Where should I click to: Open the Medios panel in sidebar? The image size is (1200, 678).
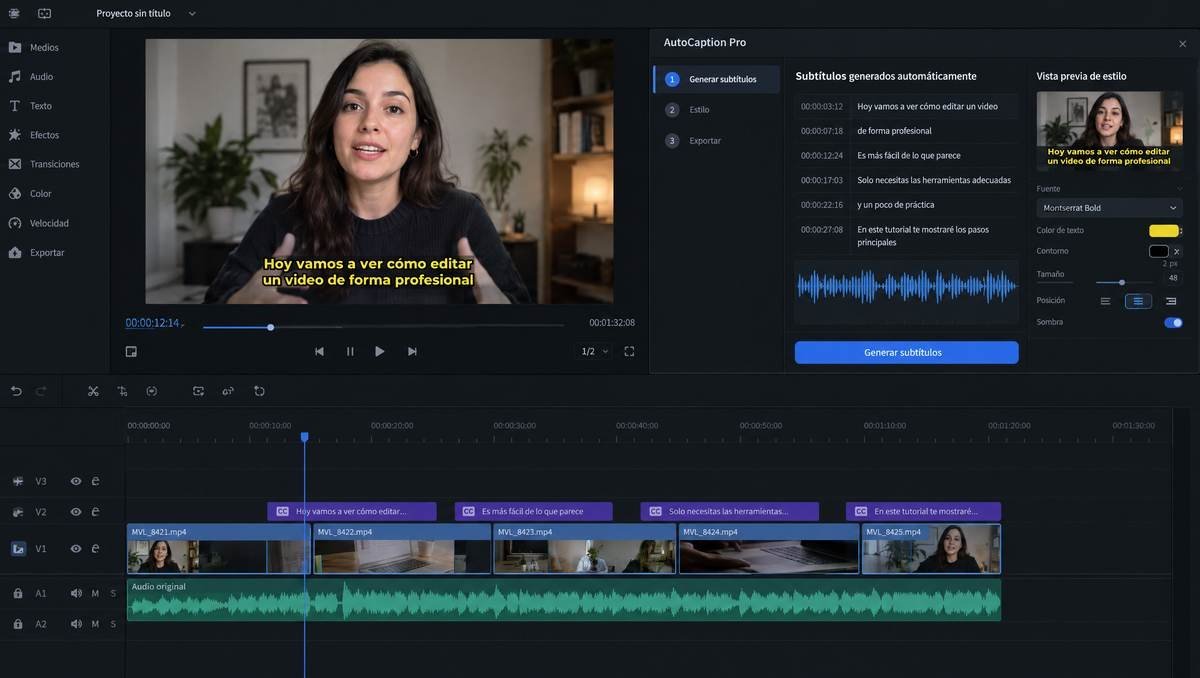34,47
